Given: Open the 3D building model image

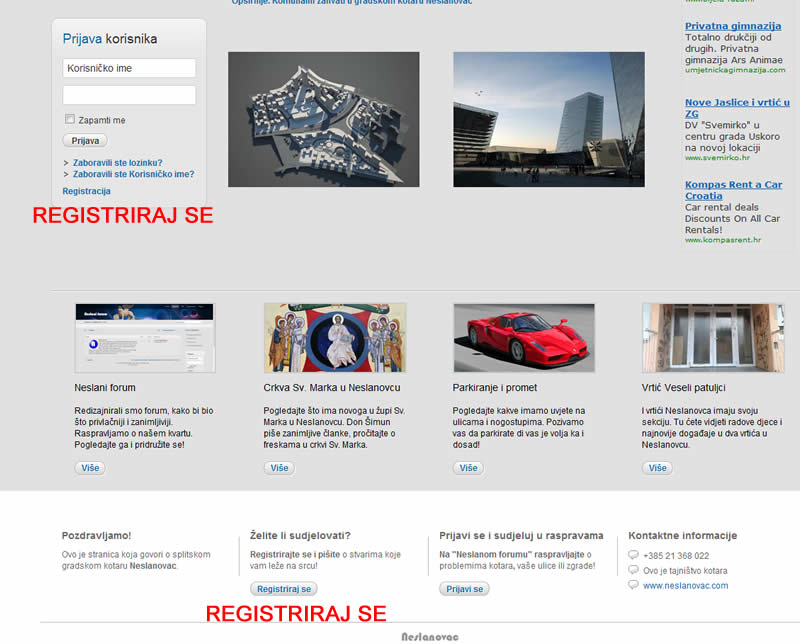Looking at the screenshot, I should (323, 119).
